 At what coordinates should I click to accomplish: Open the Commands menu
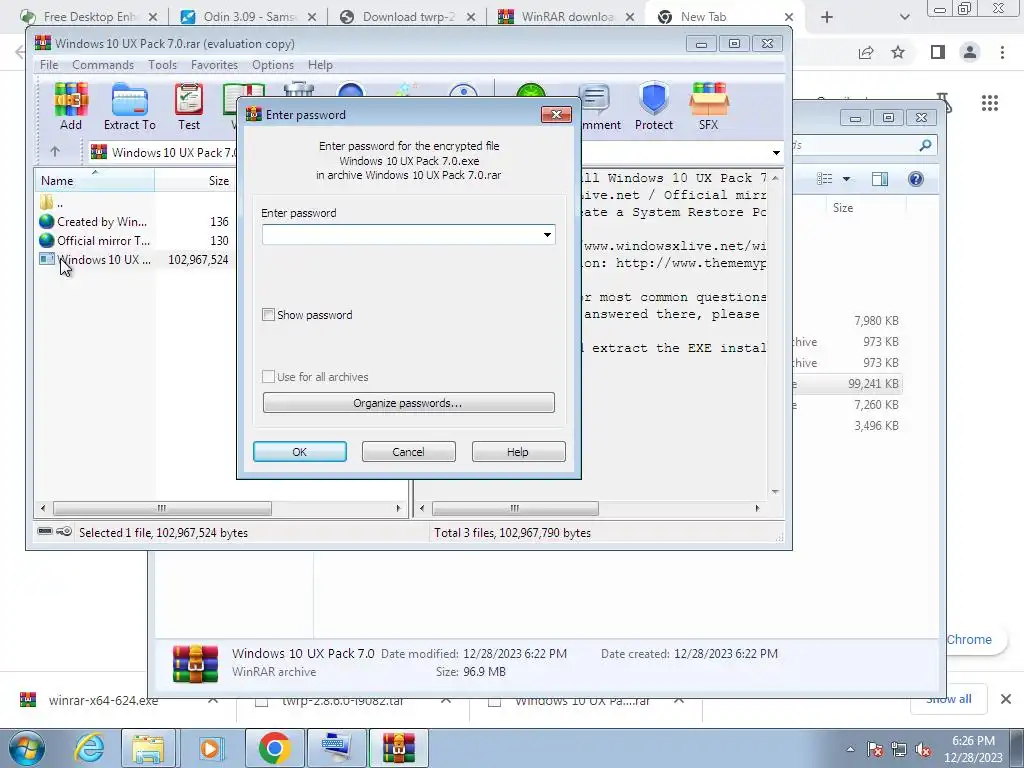coord(103,65)
